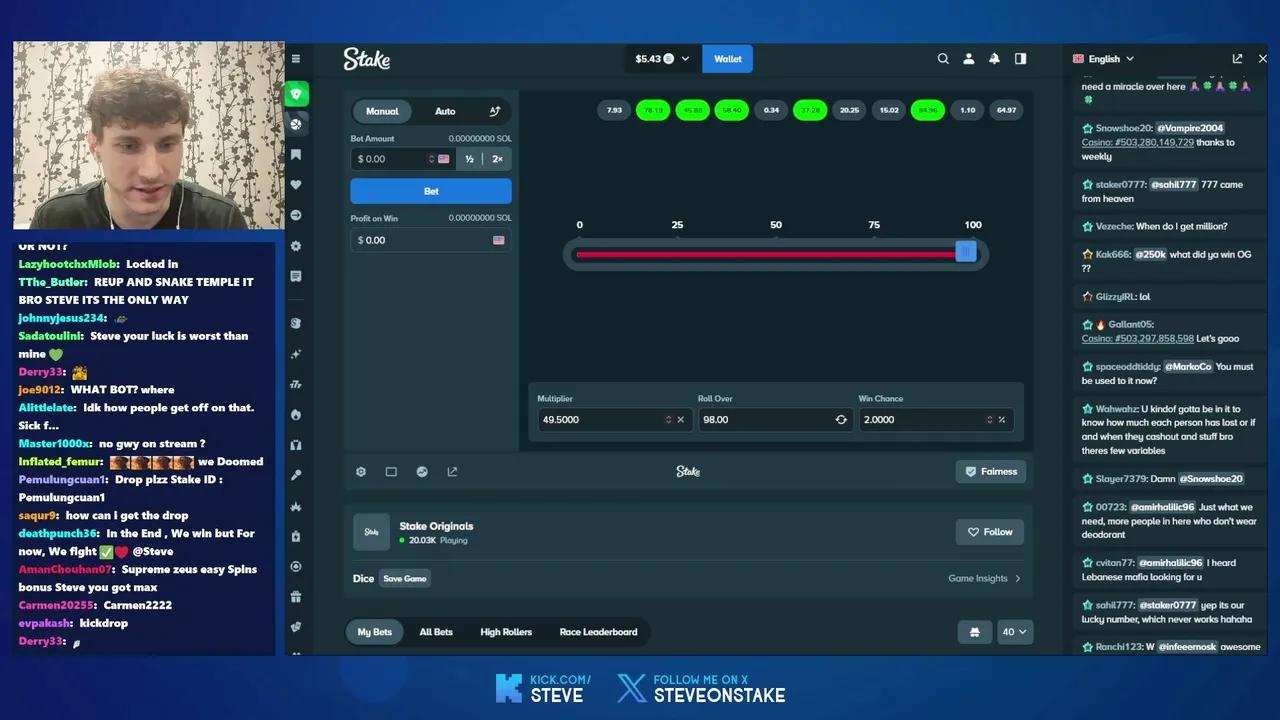This screenshot has width=1280, height=720.
Task: Click the flame icon in the sidebar
Action: (296, 414)
